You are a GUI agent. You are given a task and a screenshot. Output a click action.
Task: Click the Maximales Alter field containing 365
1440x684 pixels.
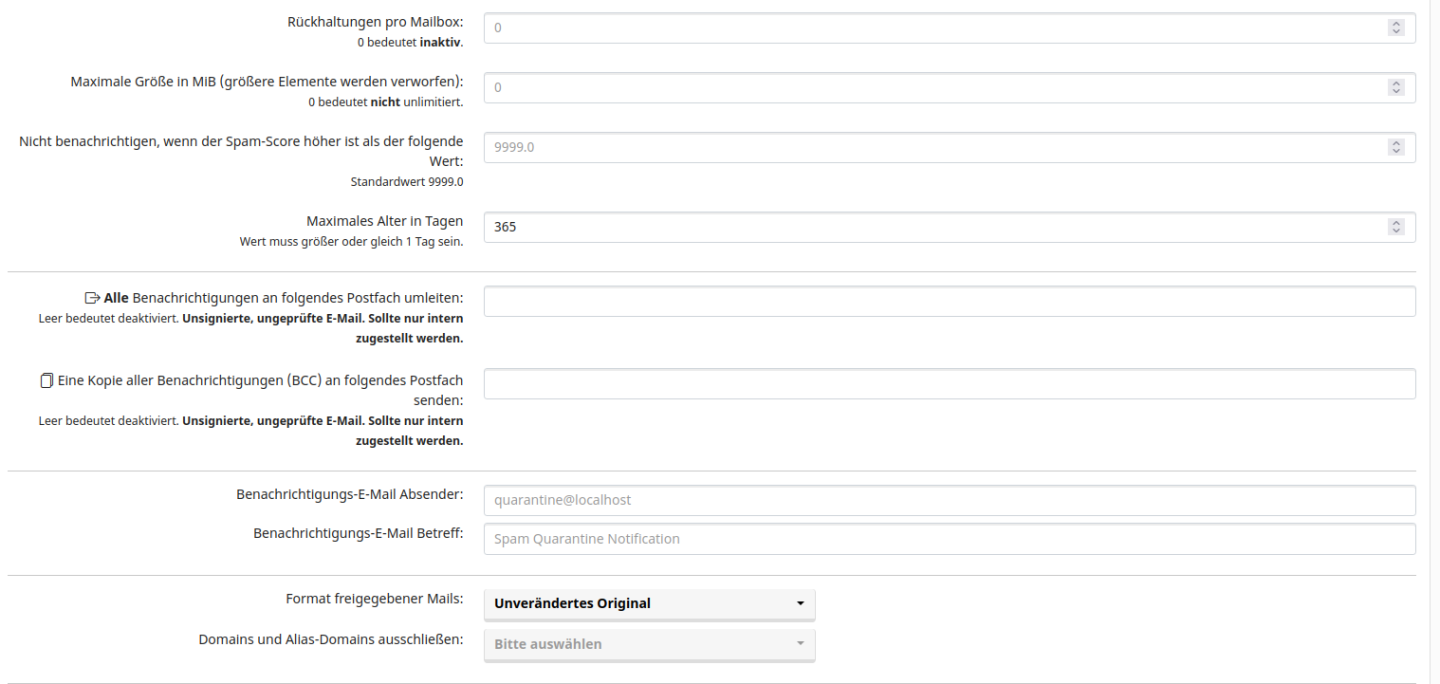pyautogui.click(x=930, y=227)
